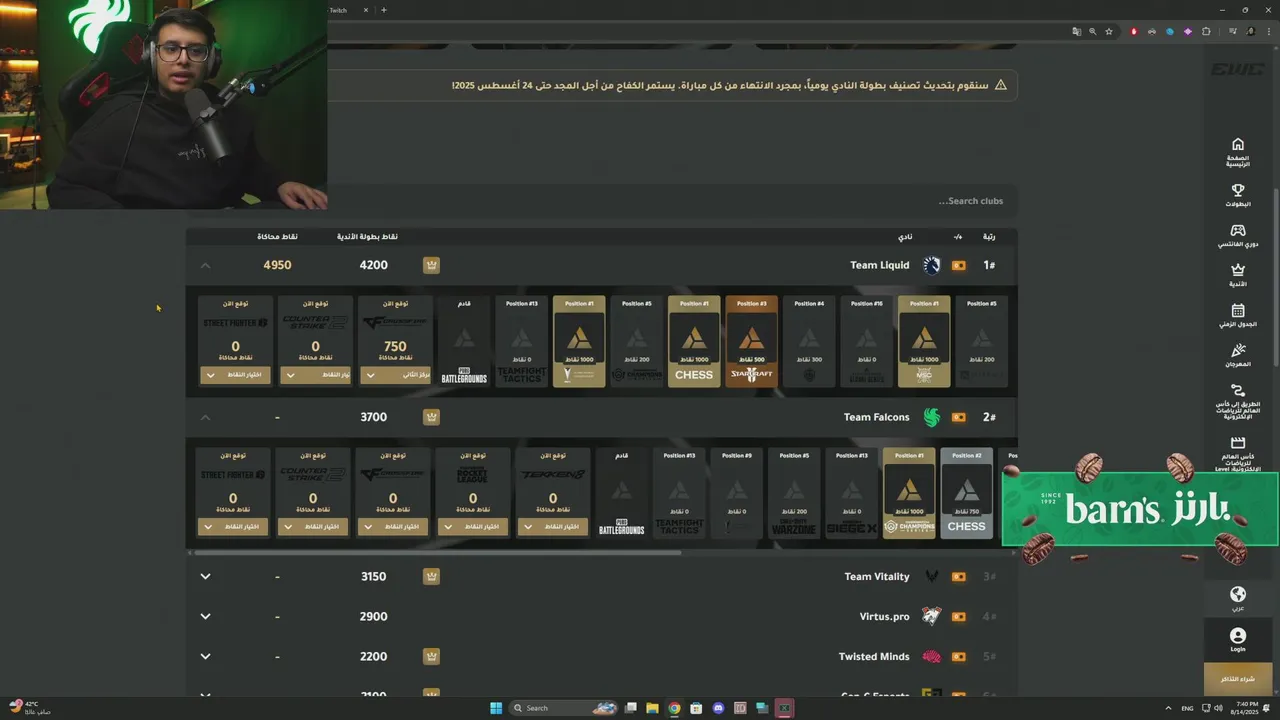Open the Home page sidebar icon
The image size is (1280, 720).
(x=1238, y=144)
